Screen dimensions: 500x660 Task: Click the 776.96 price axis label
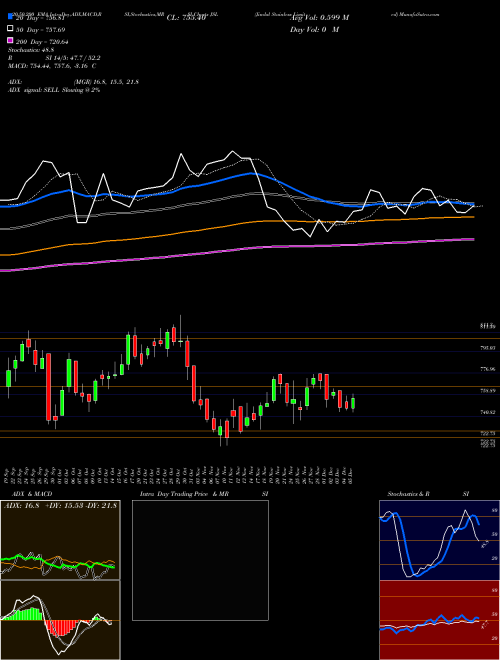(488, 369)
